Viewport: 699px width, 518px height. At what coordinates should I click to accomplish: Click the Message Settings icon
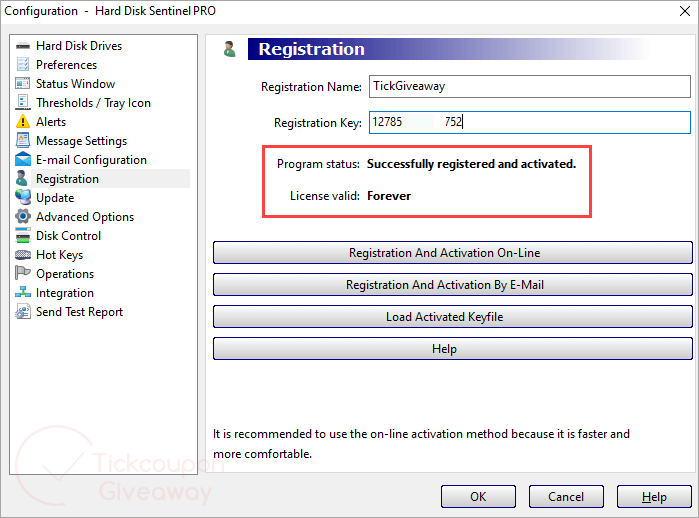click(x=23, y=140)
